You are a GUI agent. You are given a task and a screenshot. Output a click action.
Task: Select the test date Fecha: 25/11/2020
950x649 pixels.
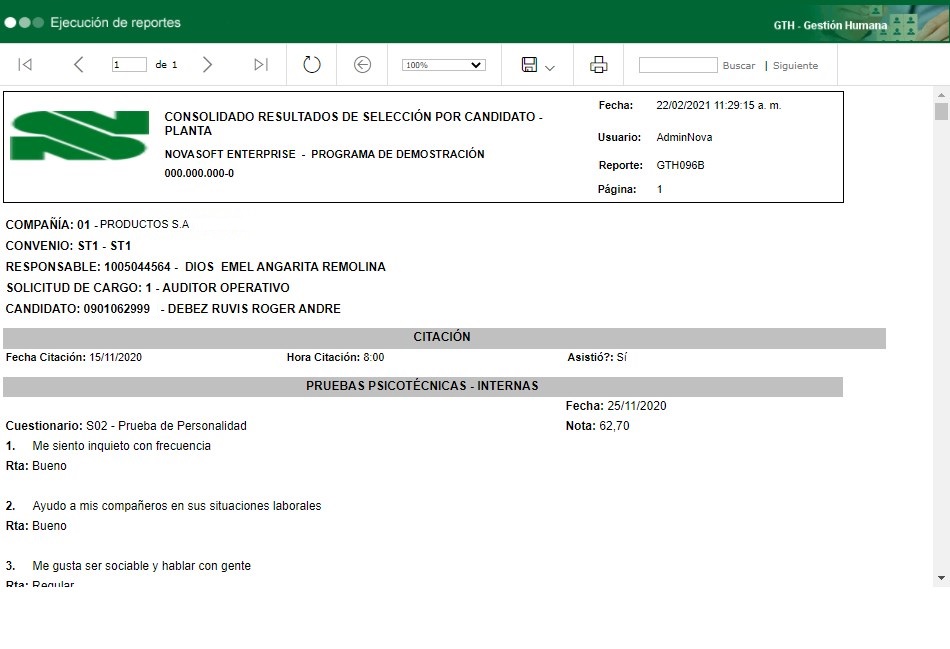616,406
